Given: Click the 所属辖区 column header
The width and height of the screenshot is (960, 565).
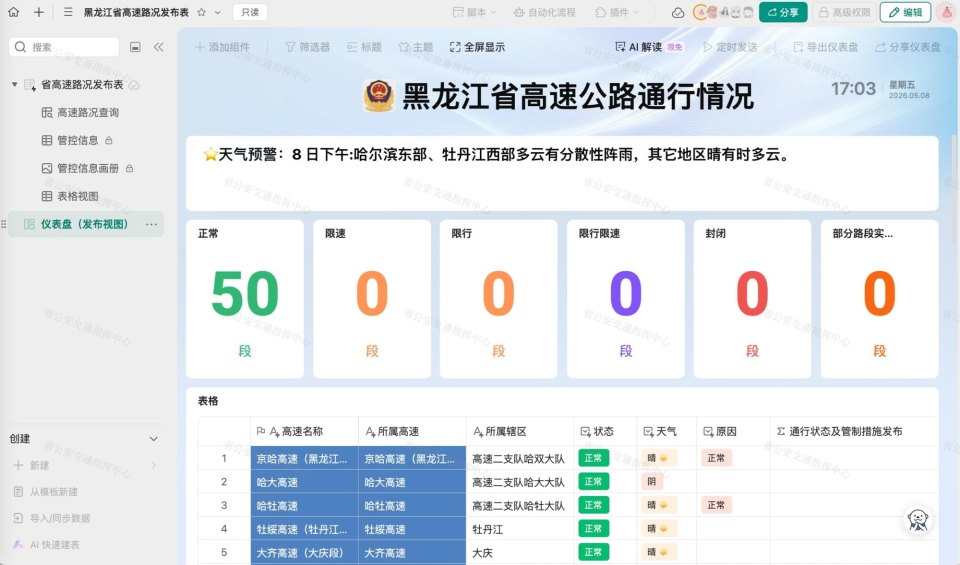Looking at the screenshot, I should coord(520,432).
